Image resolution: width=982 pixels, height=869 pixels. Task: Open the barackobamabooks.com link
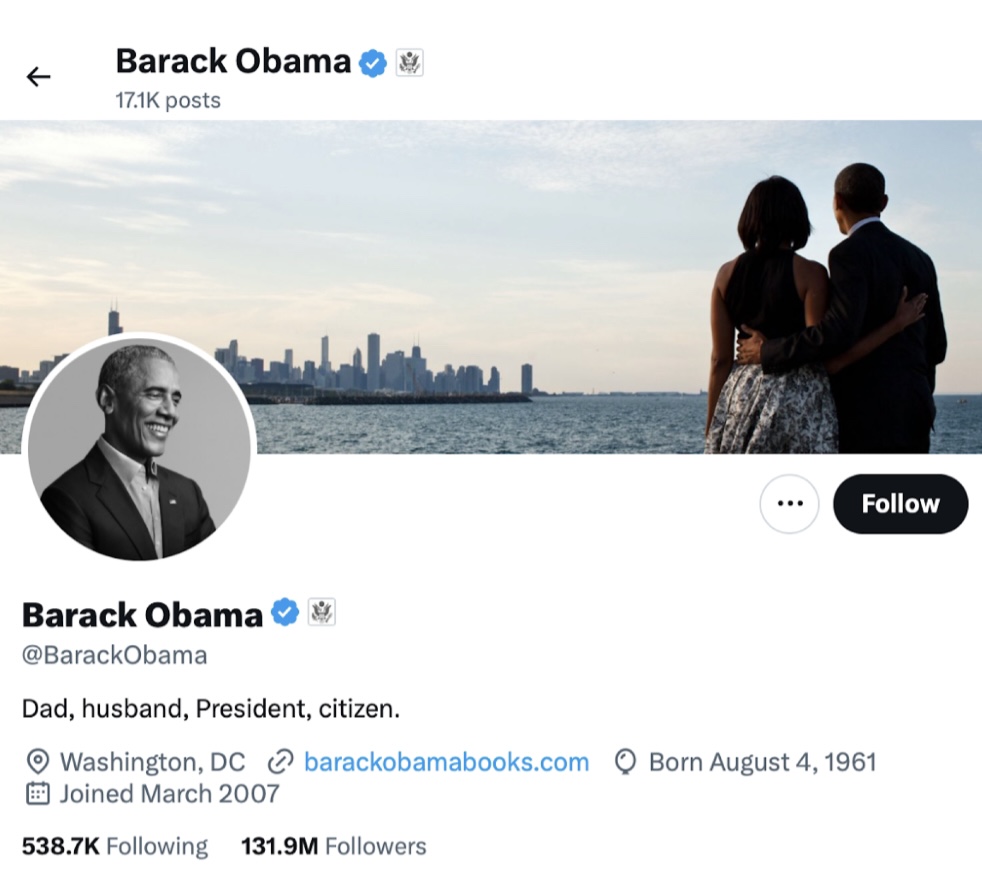[x=446, y=762]
